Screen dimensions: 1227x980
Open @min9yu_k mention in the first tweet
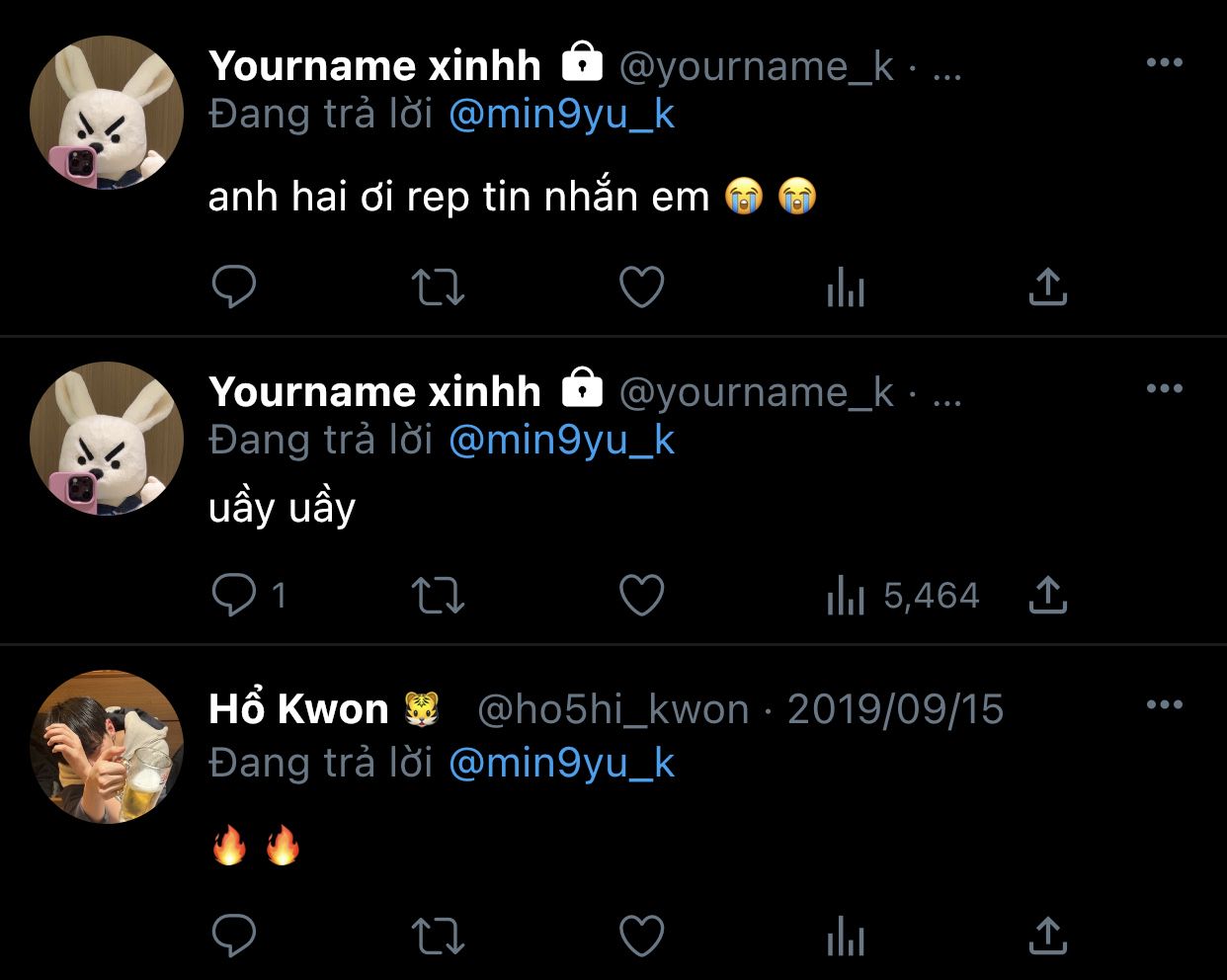point(561,115)
